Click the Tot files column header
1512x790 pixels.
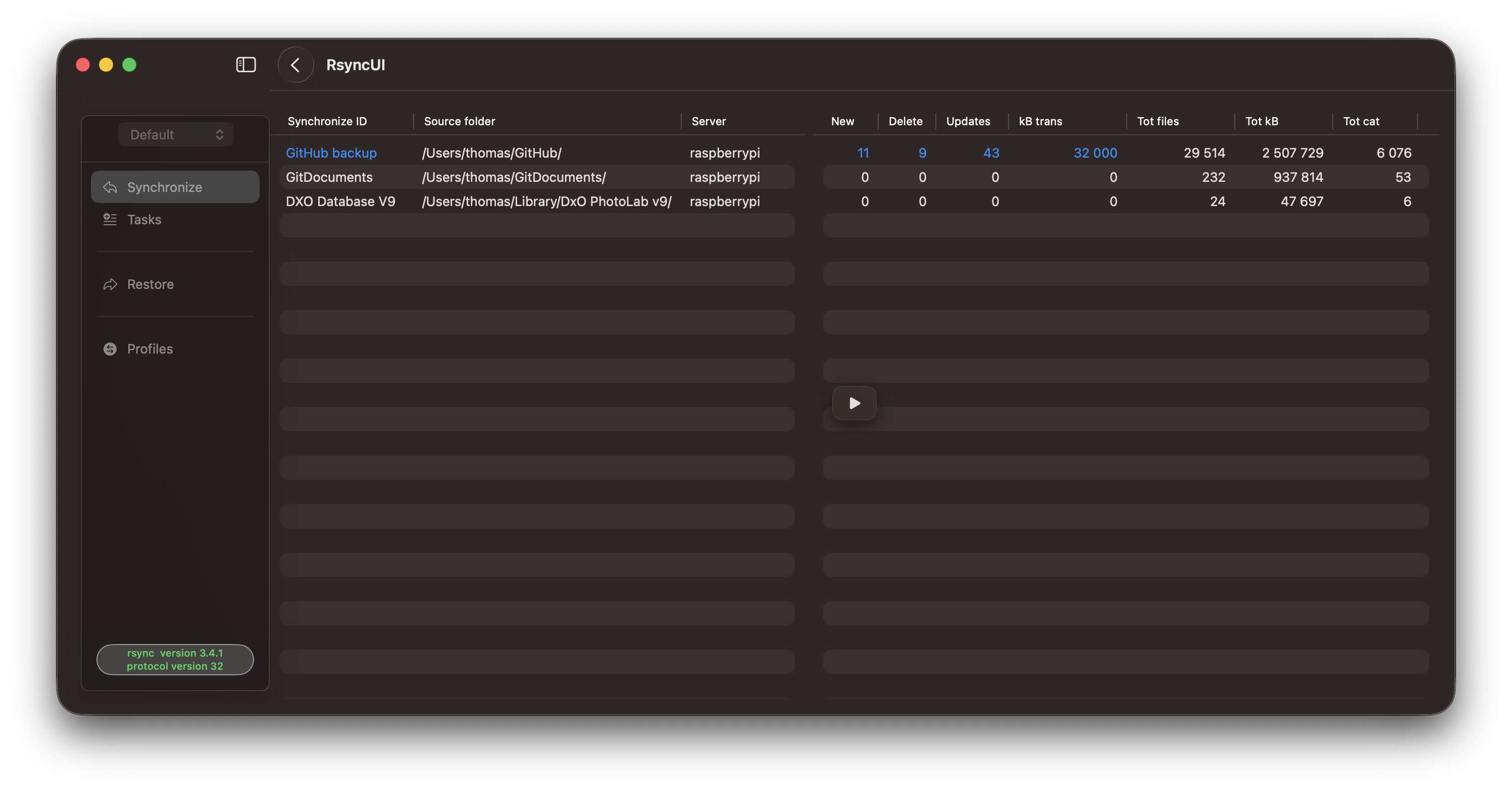click(1157, 122)
